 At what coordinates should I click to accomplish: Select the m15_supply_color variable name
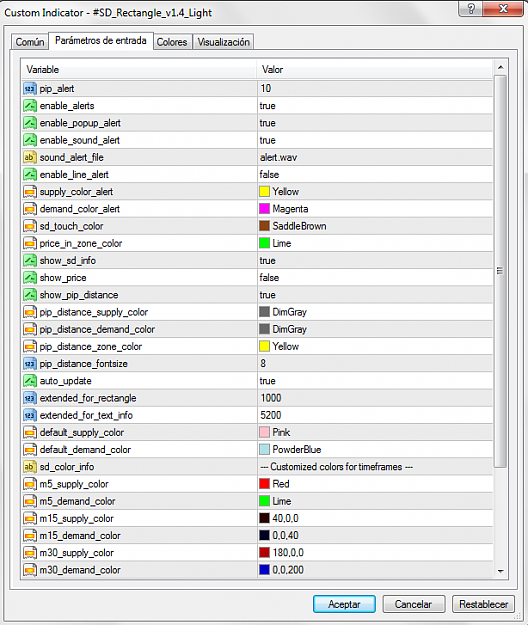[77, 519]
